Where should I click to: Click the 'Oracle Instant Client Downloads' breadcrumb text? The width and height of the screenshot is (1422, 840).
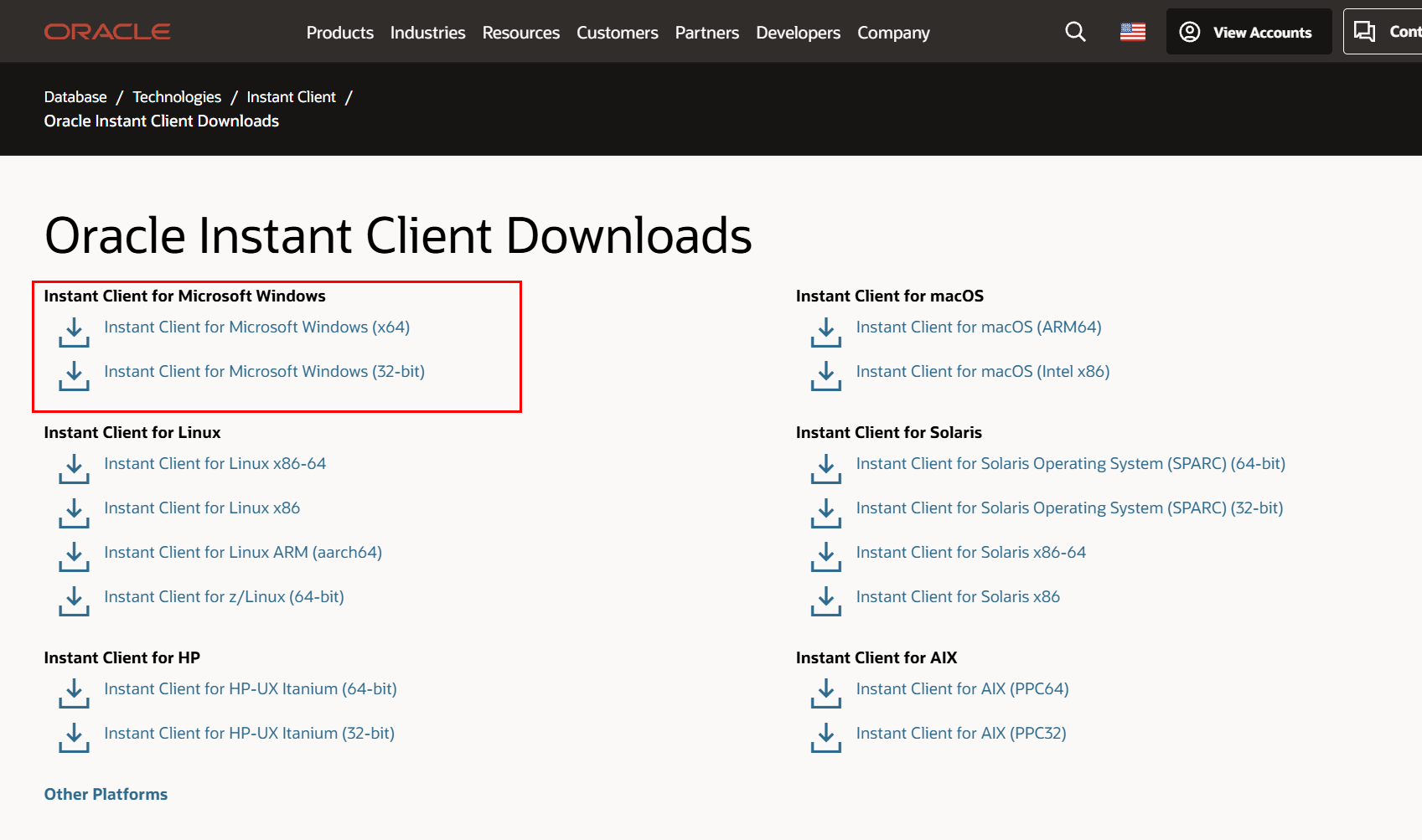click(162, 121)
